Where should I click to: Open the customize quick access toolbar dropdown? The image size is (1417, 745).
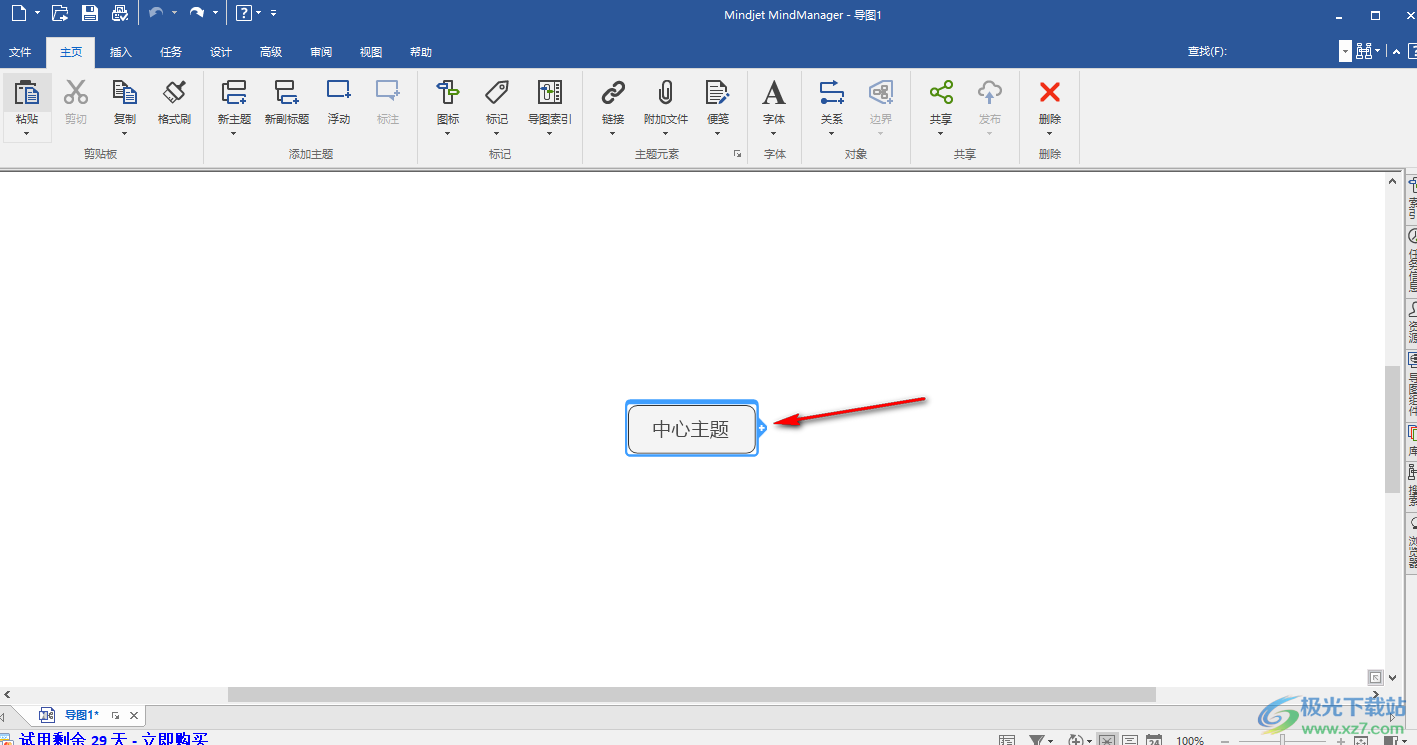(x=274, y=13)
